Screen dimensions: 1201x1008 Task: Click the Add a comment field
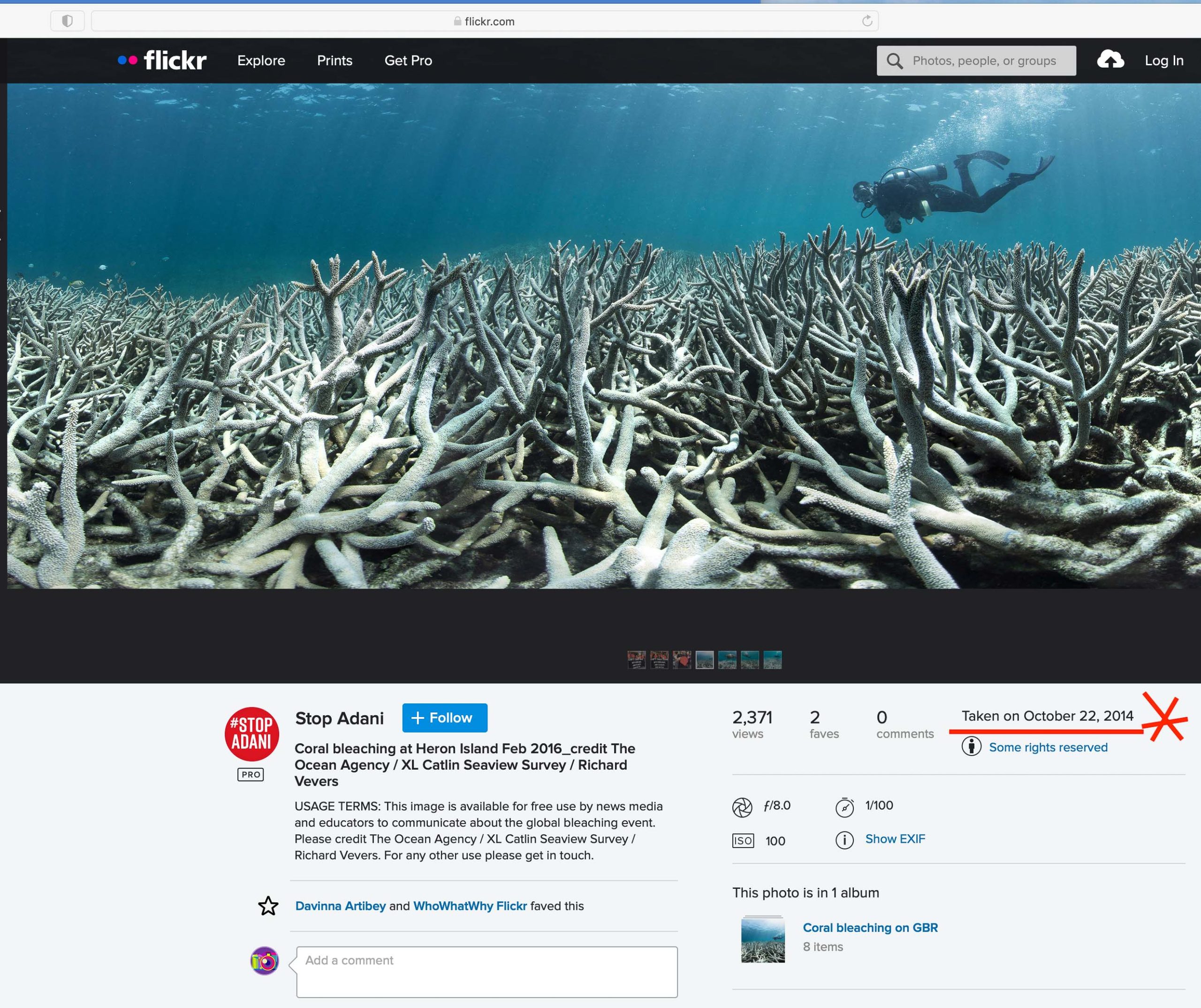click(486, 971)
